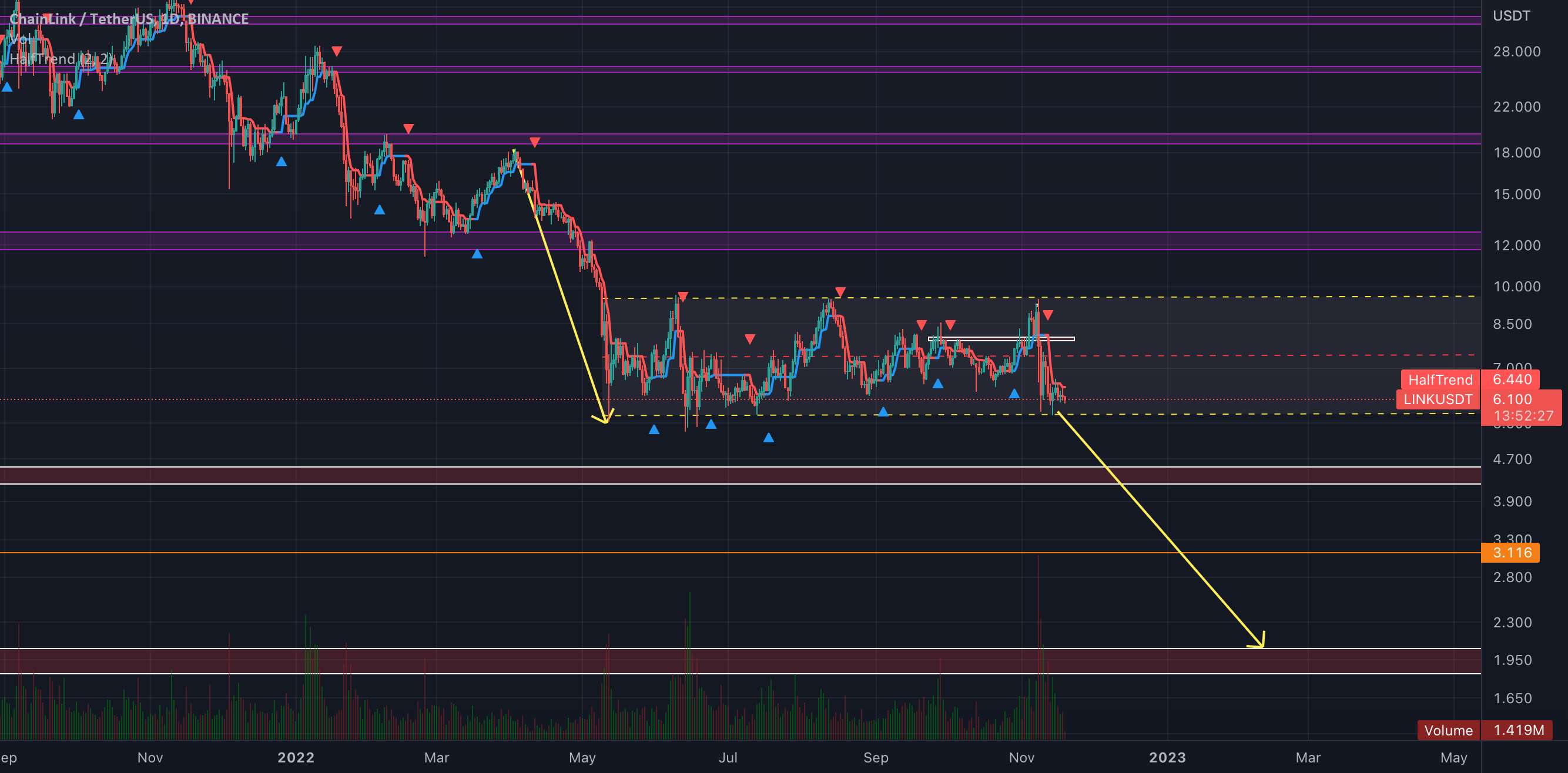Click the Mar label between 2022 and May
The width and height of the screenshot is (1568, 773).
click(437, 758)
